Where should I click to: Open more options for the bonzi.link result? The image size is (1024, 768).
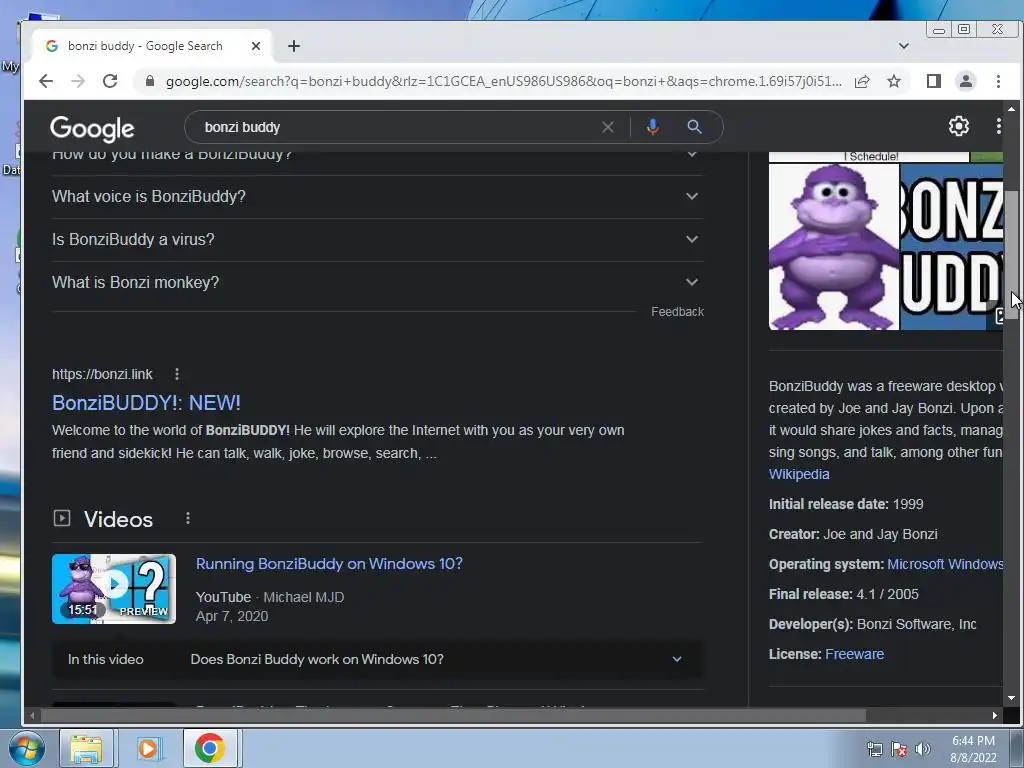pyautogui.click(x=176, y=374)
